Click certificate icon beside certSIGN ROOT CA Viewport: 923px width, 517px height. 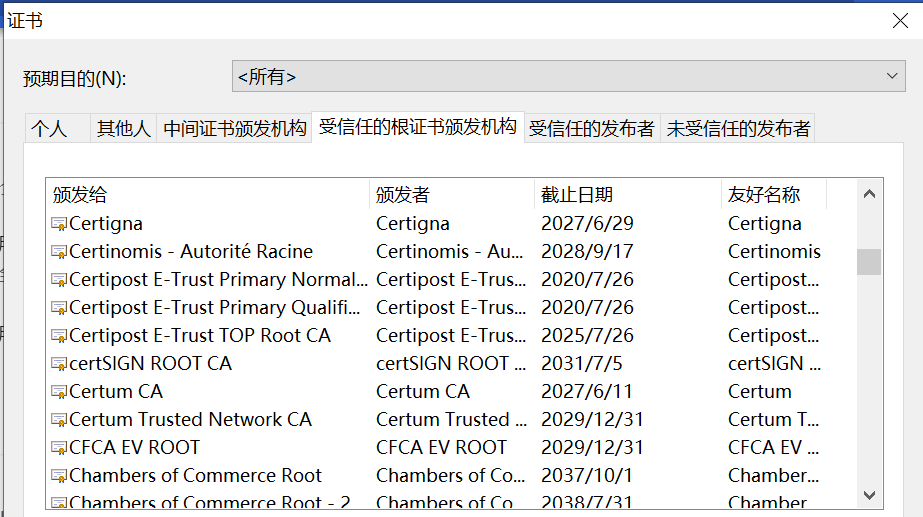pyautogui.click(x=59, y=364)
